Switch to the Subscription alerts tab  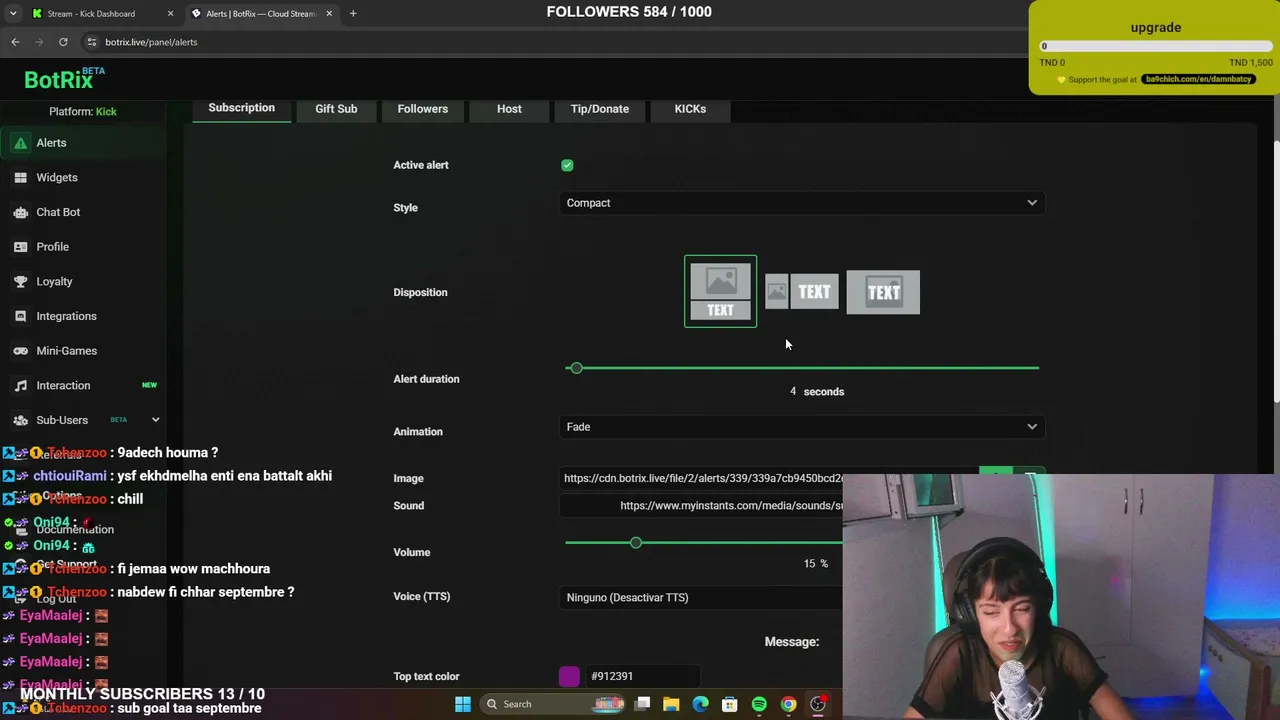pos(241,108)
